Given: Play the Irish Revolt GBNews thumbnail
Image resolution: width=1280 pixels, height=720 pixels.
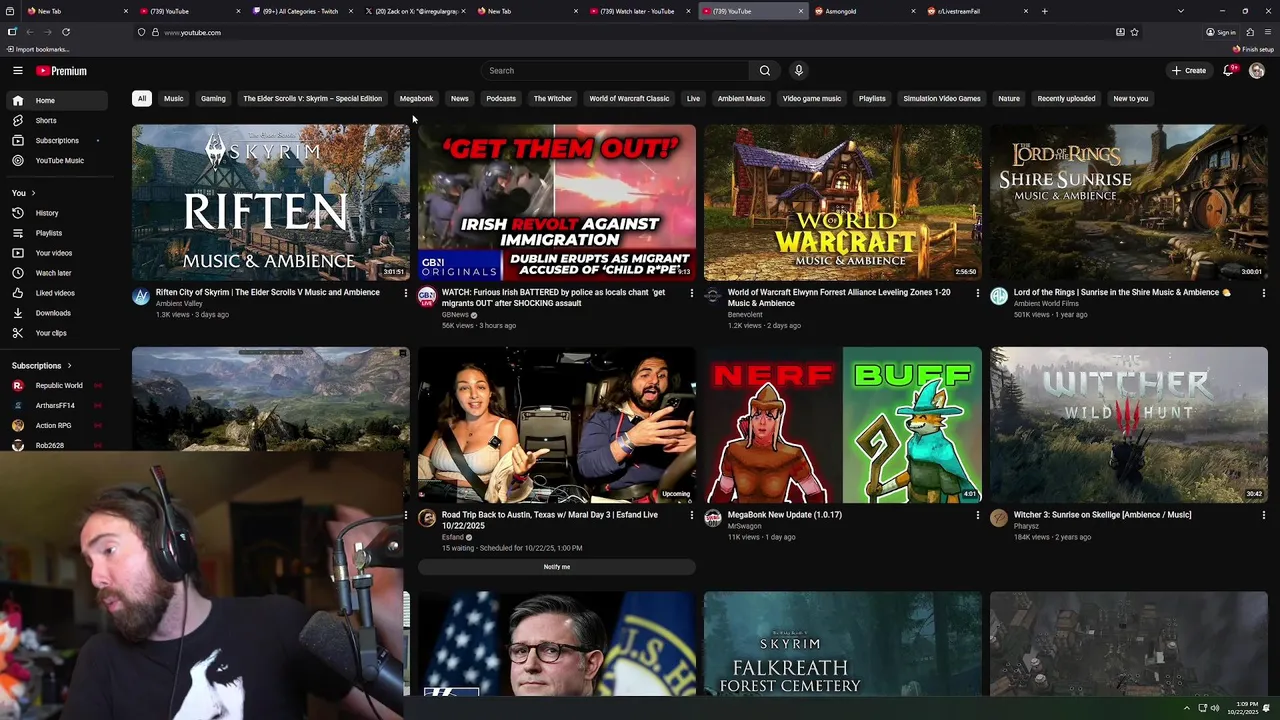Looking at the screenshot, I should tap(557, 203).
